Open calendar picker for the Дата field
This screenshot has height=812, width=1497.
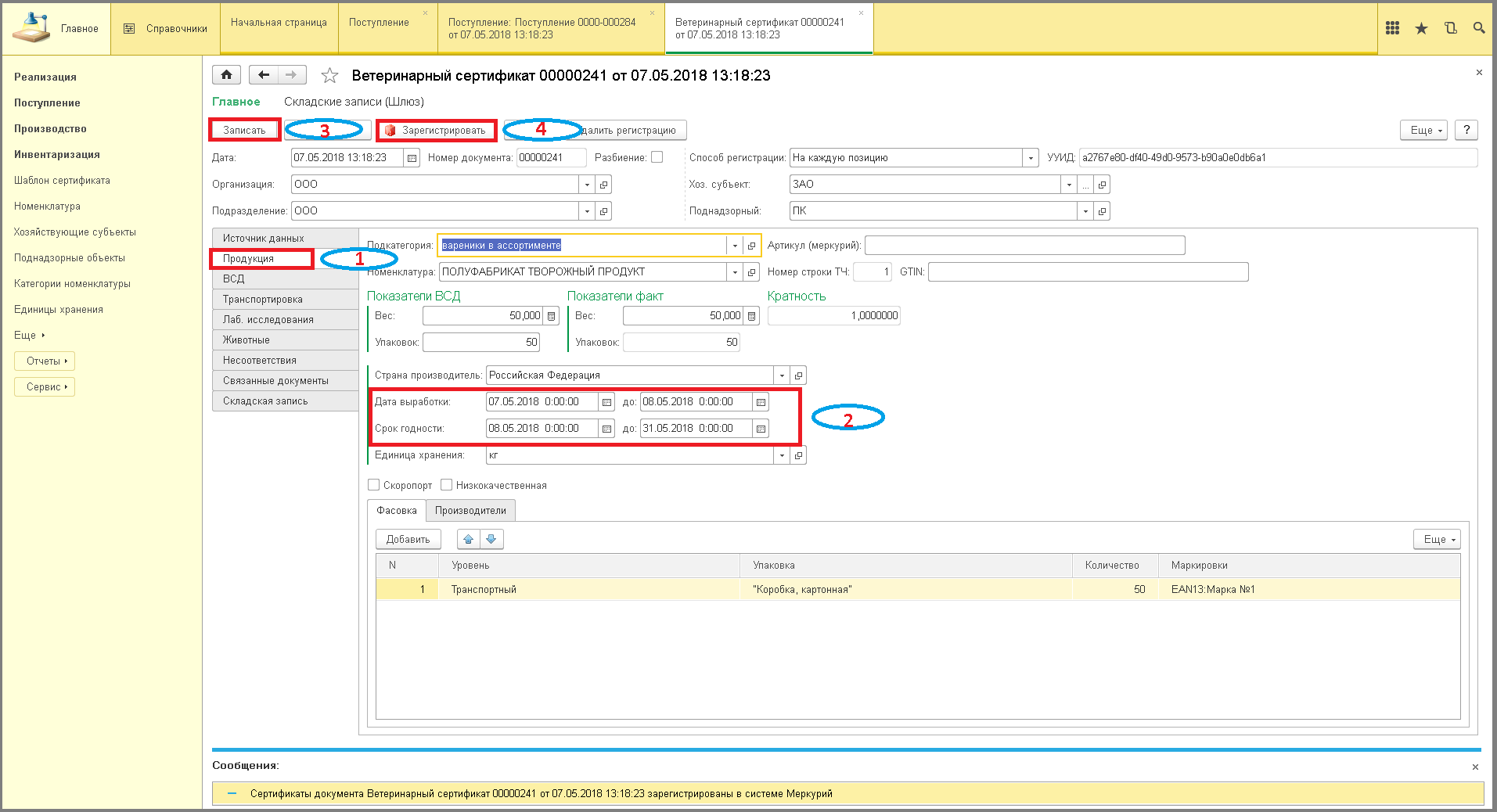[412, 158]
